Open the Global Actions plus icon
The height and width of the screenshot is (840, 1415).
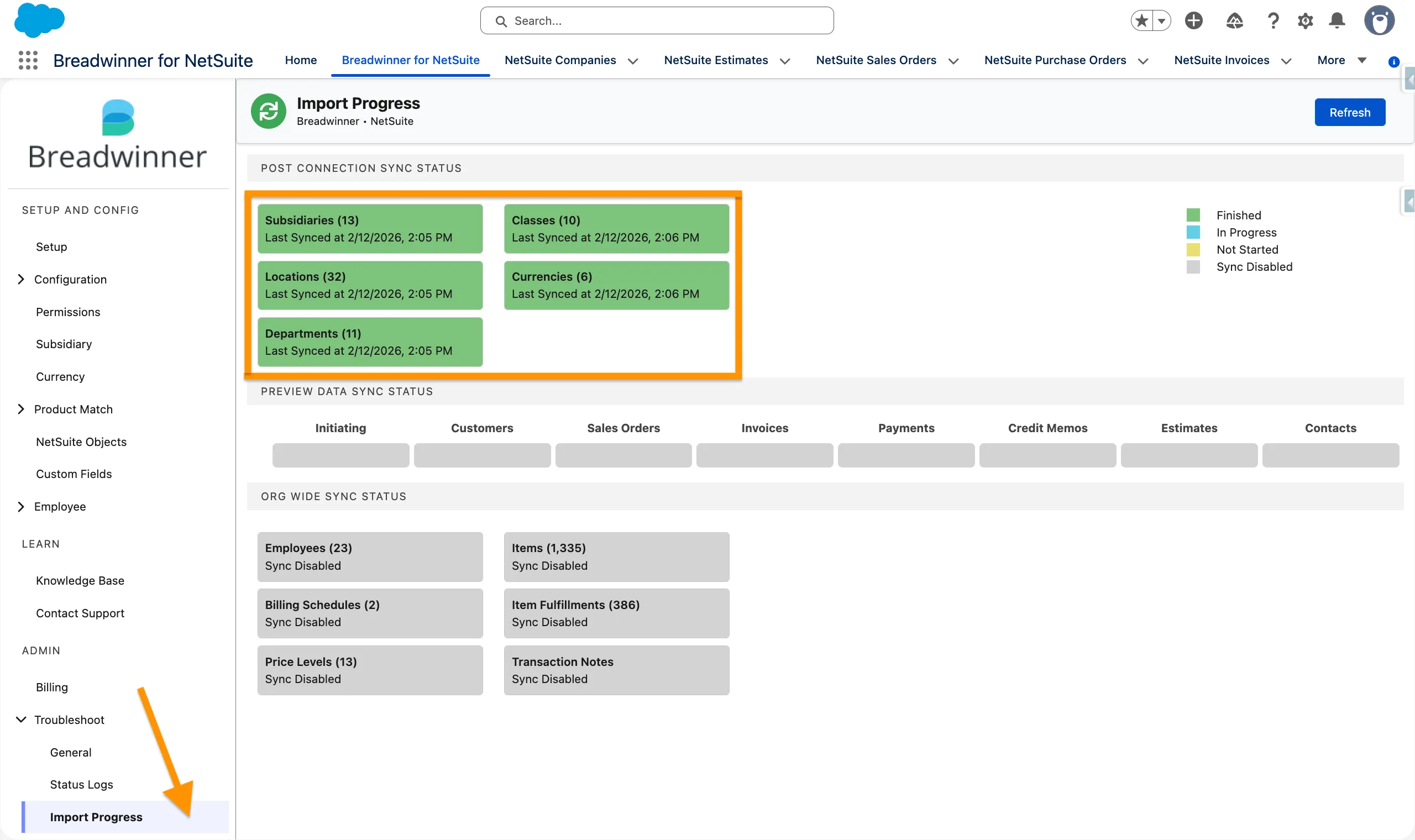click(x=1194, y=21)
